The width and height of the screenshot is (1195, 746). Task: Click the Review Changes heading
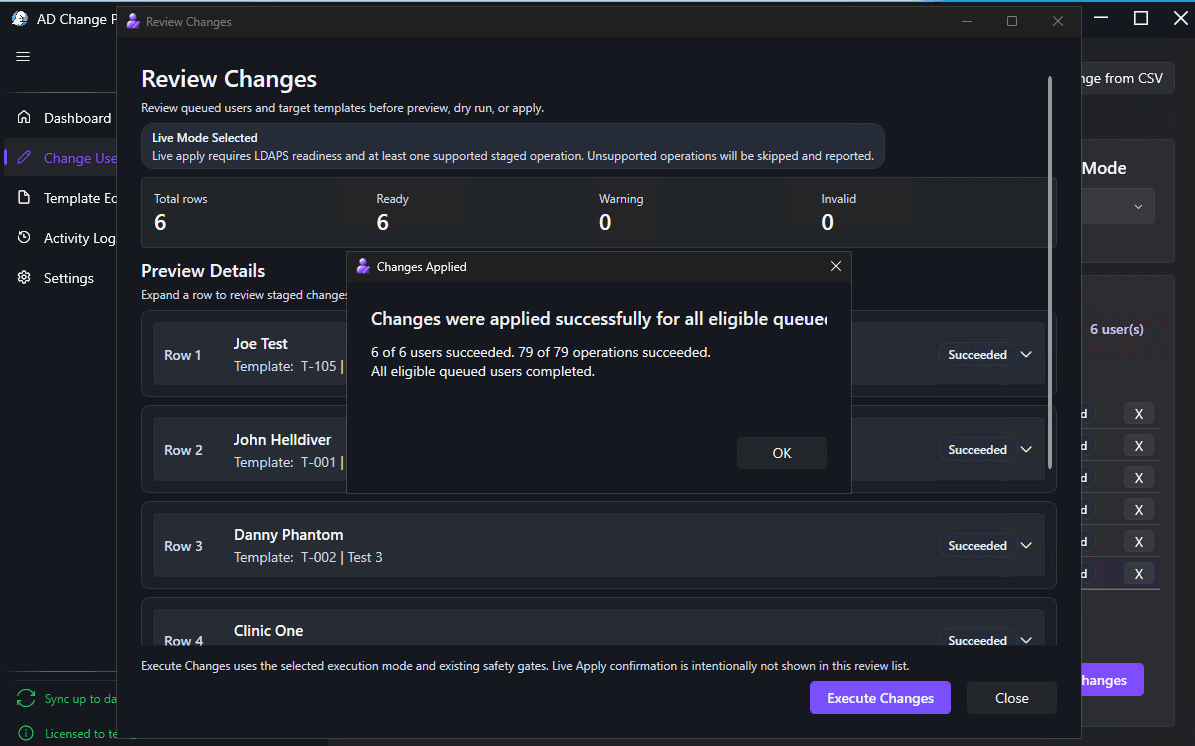(229, 79)
